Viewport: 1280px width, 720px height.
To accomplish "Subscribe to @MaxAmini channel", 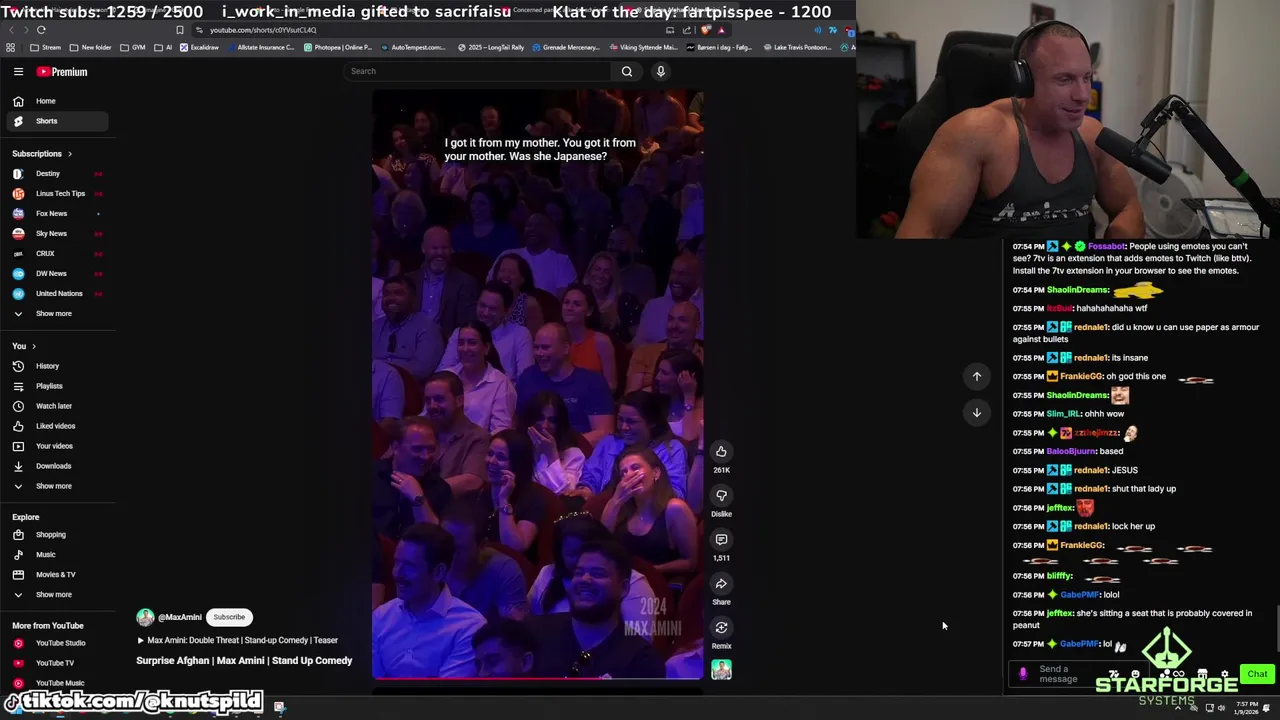I will (x=229, y=617).
